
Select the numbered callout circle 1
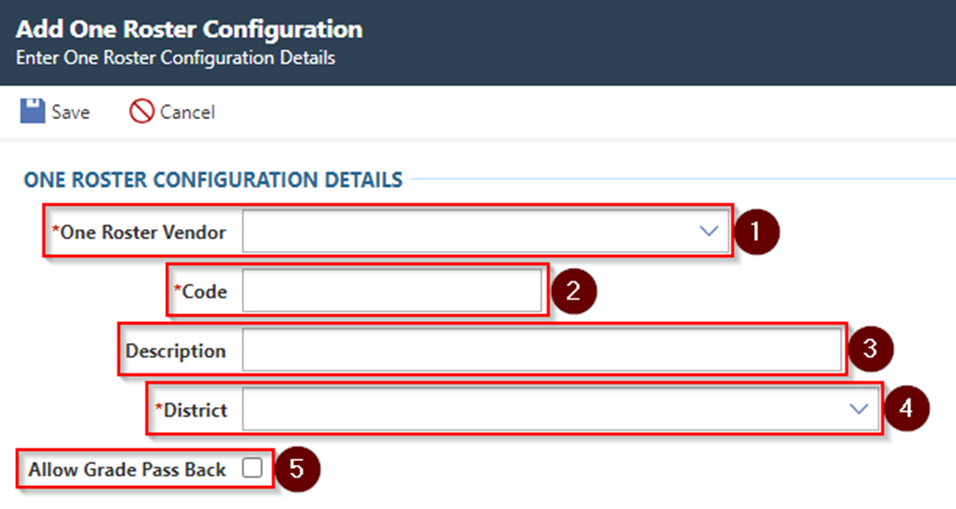click(756, 232)
